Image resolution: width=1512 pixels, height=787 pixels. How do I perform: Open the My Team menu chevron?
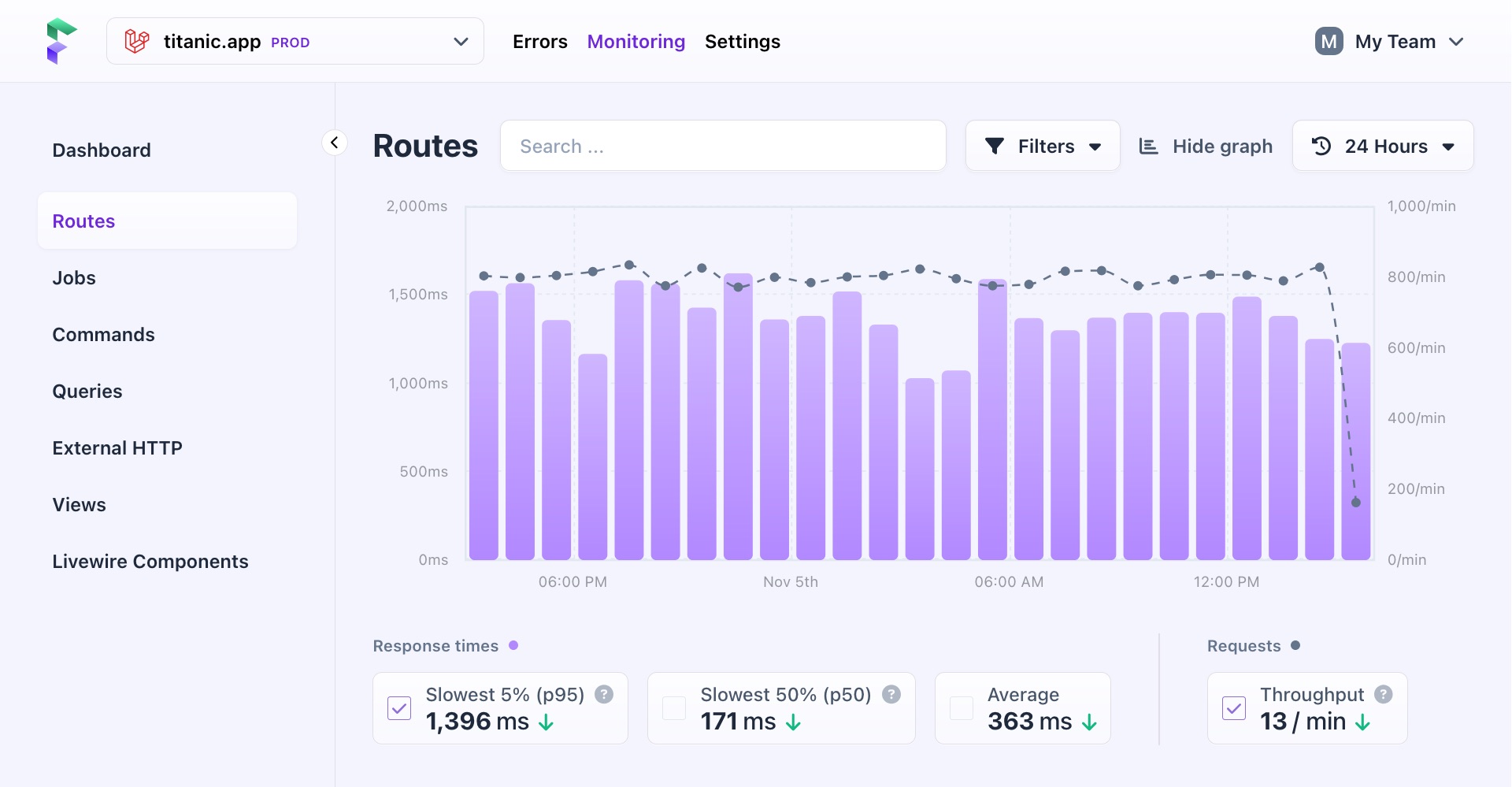point(1456,41)
